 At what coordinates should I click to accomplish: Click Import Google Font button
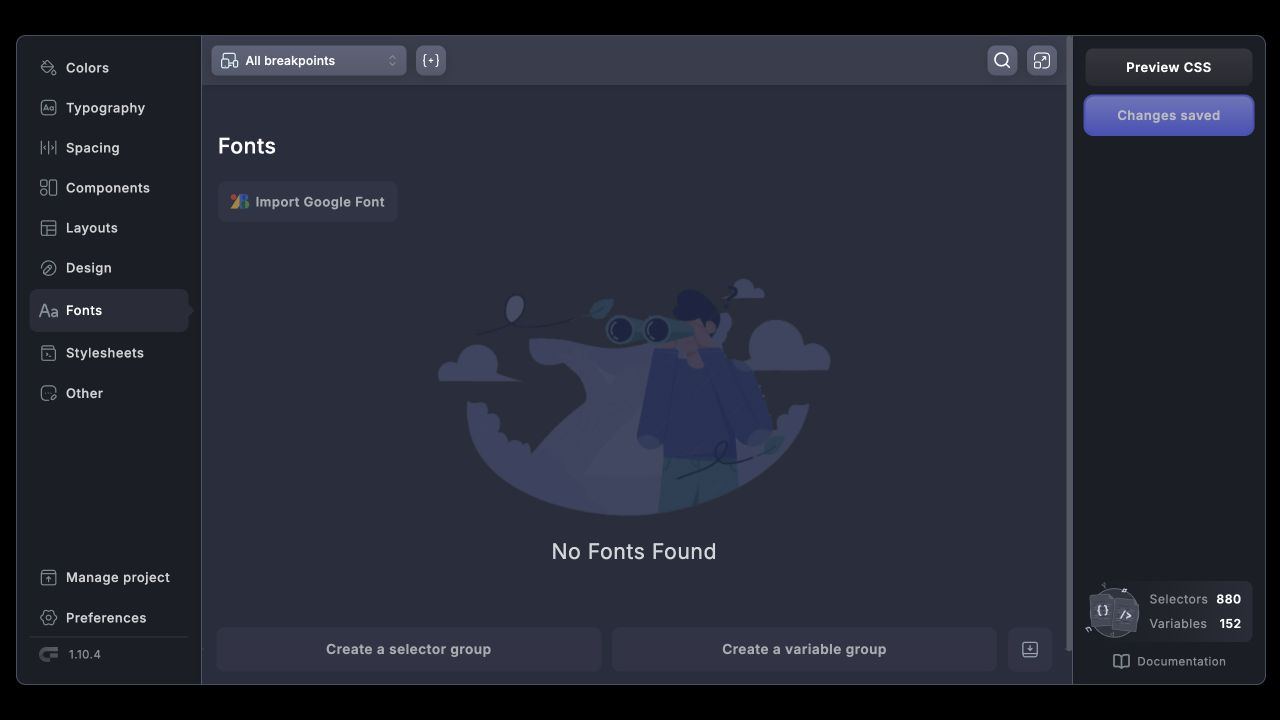pos(308,202)
